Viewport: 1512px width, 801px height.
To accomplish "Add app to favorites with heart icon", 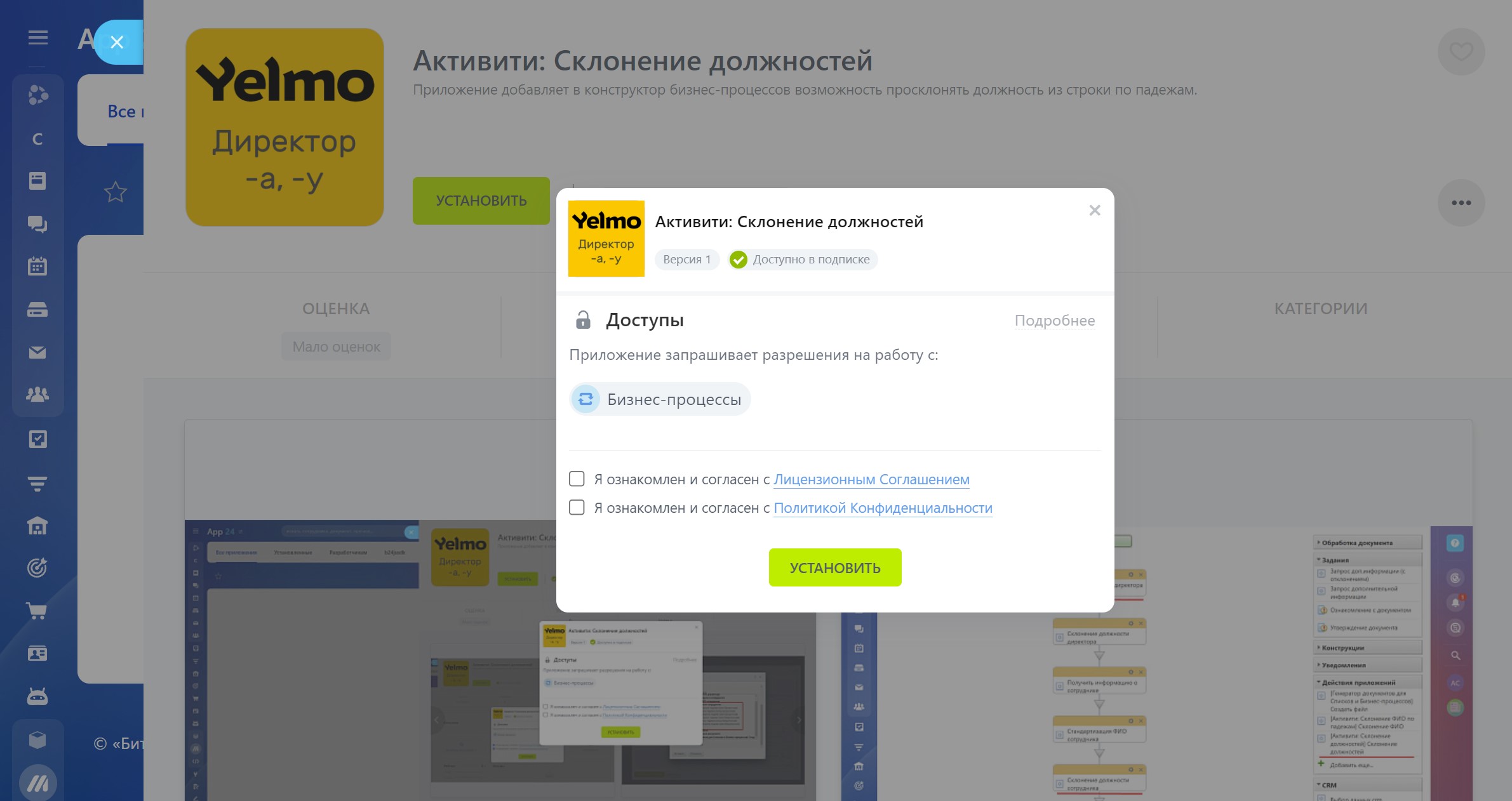I will coord(1461,51).
